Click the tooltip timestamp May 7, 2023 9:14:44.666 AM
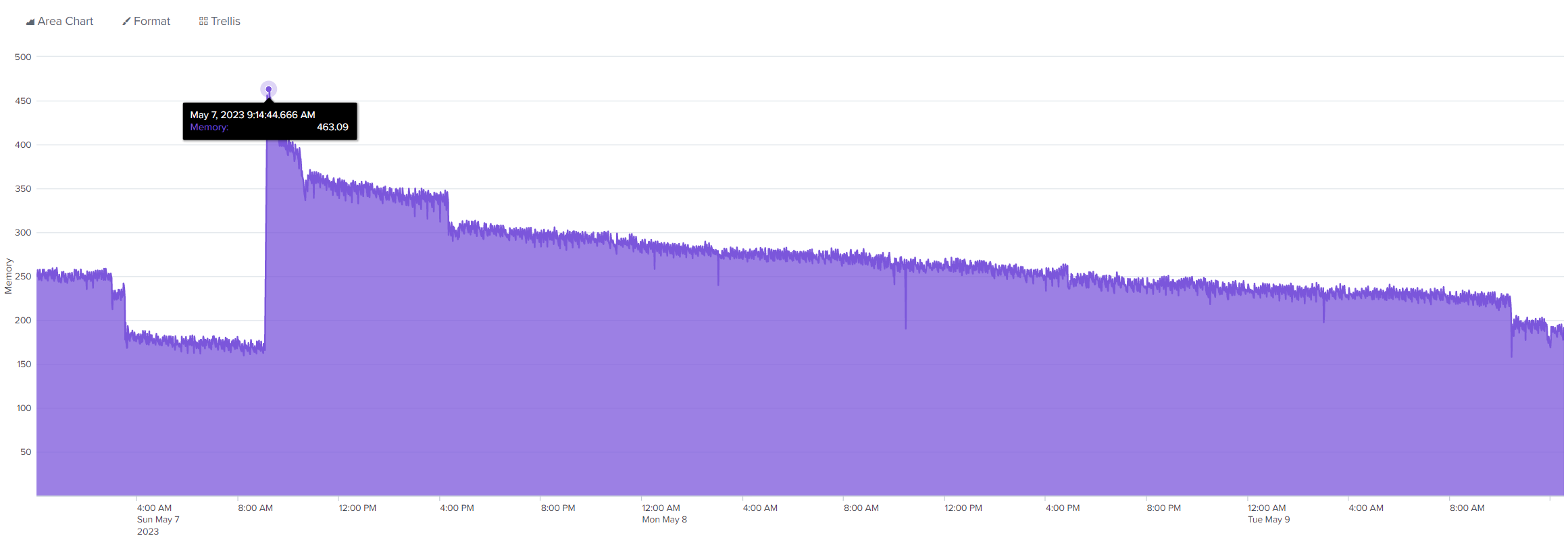The image size is (1568, 538). coord(253,115)
